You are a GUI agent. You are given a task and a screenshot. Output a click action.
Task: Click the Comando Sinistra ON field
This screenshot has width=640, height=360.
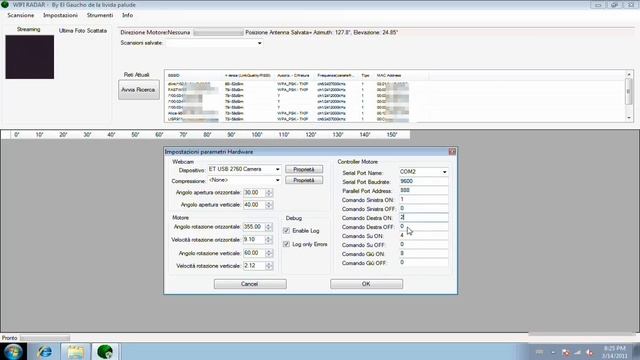click(423, 199)
